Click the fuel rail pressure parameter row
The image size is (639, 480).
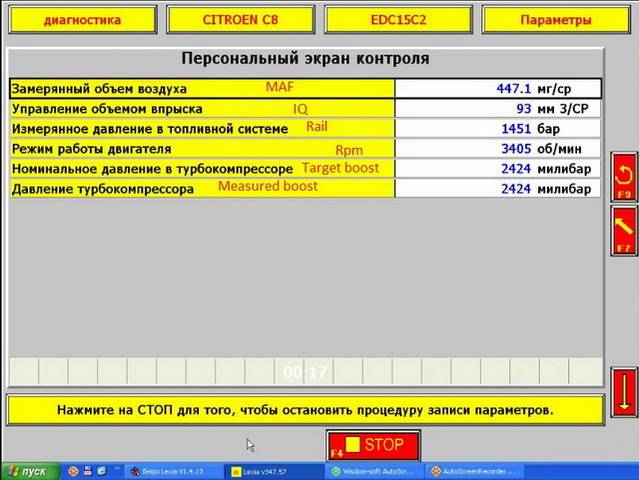point(202,129)
